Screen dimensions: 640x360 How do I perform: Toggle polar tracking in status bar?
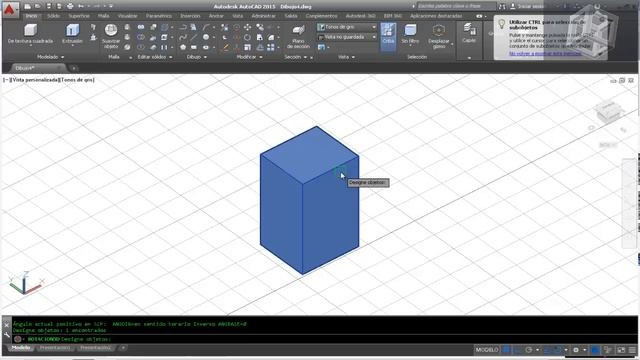[529, 350]
